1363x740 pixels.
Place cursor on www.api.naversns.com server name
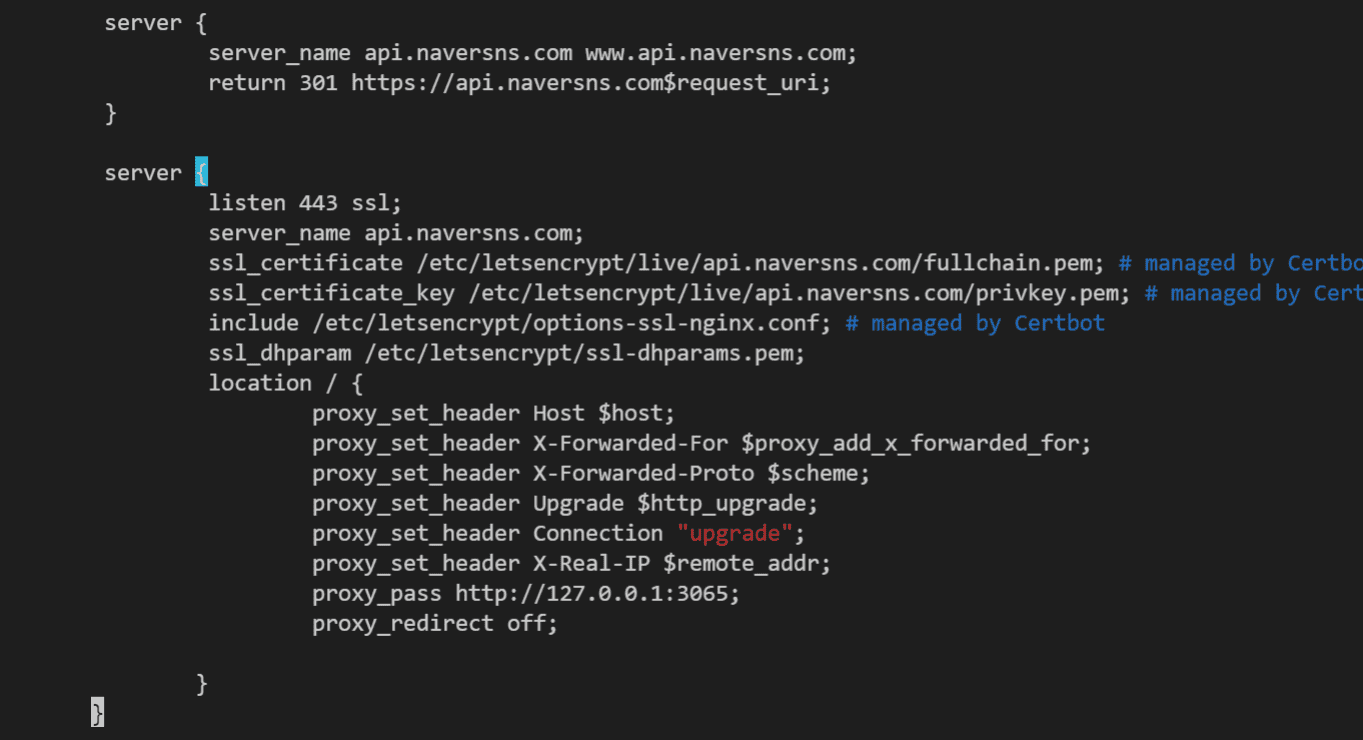[720, 53]
